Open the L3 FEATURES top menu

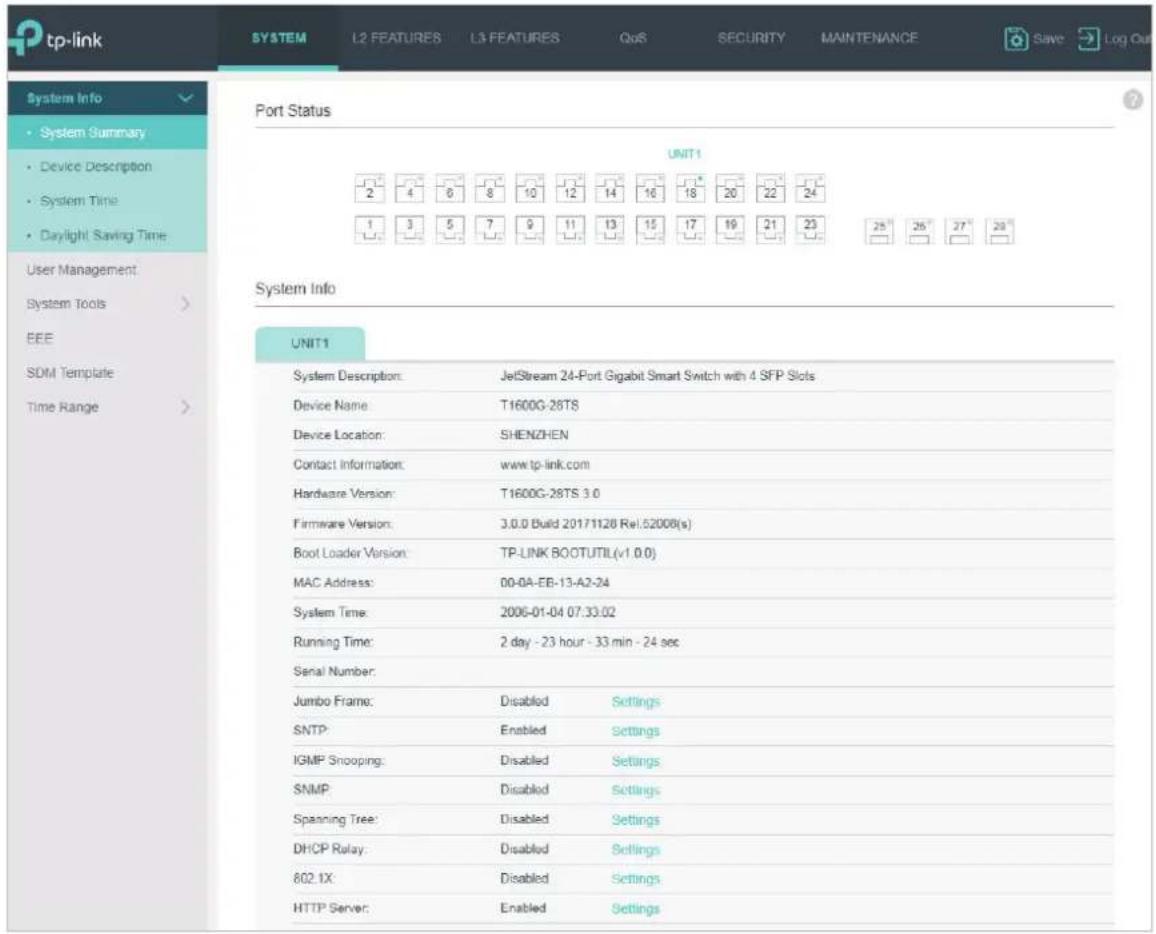(515, 38)
